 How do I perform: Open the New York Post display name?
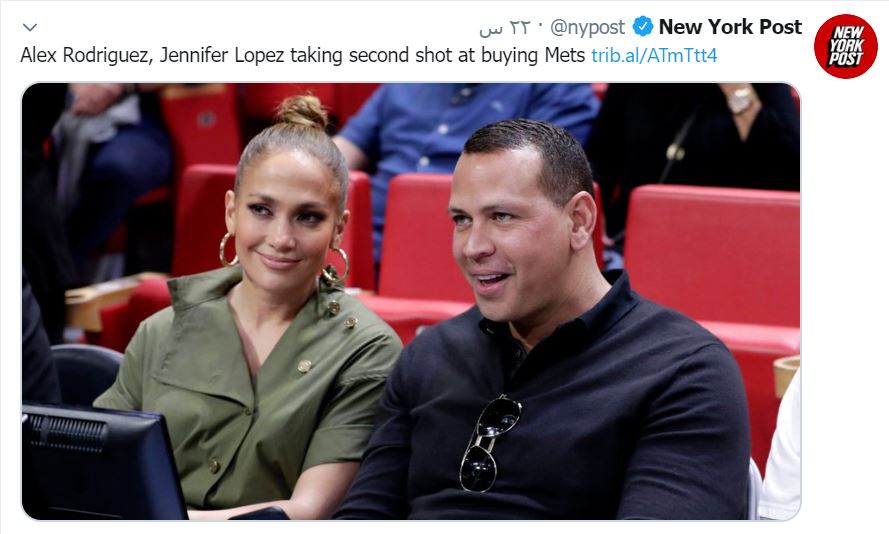[x=730, y=27]
